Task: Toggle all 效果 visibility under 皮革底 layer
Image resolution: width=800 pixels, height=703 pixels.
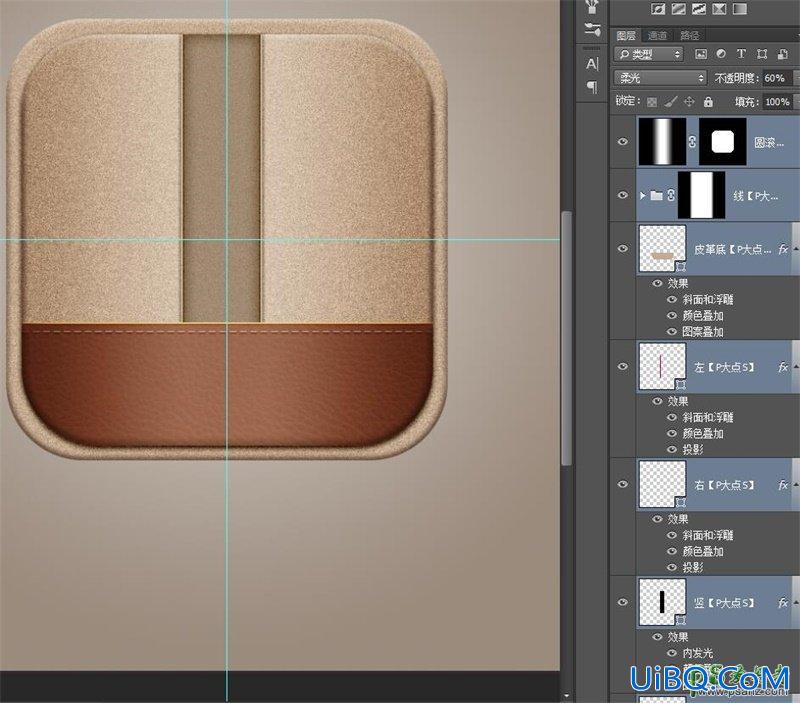Action: coord(658,283)
